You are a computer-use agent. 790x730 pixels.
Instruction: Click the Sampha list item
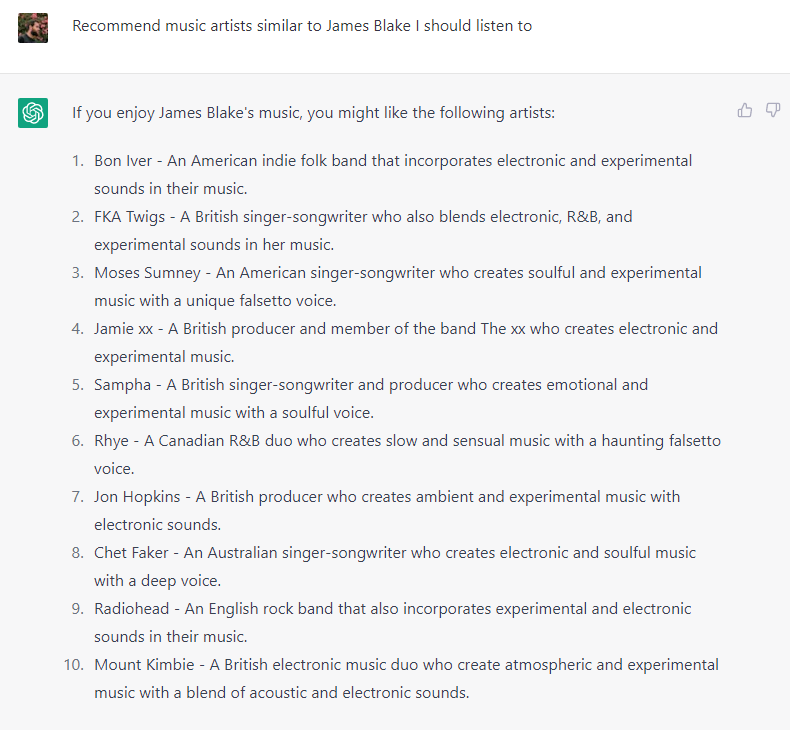[371, 398]
